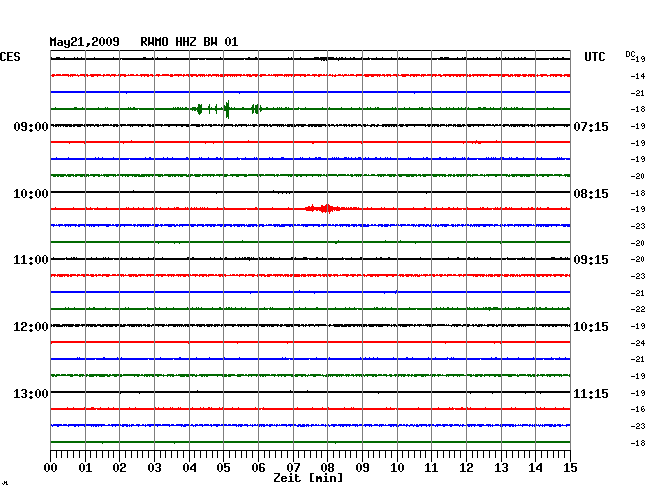Screen dimensions: 650x494
Task: Click minute label 08 on time axis
Action: pyautogui.click(x=327, y=468)
